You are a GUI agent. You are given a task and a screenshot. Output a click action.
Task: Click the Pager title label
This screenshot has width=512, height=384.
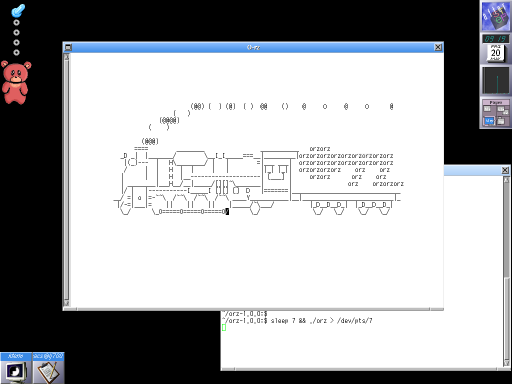click(496, 103)
